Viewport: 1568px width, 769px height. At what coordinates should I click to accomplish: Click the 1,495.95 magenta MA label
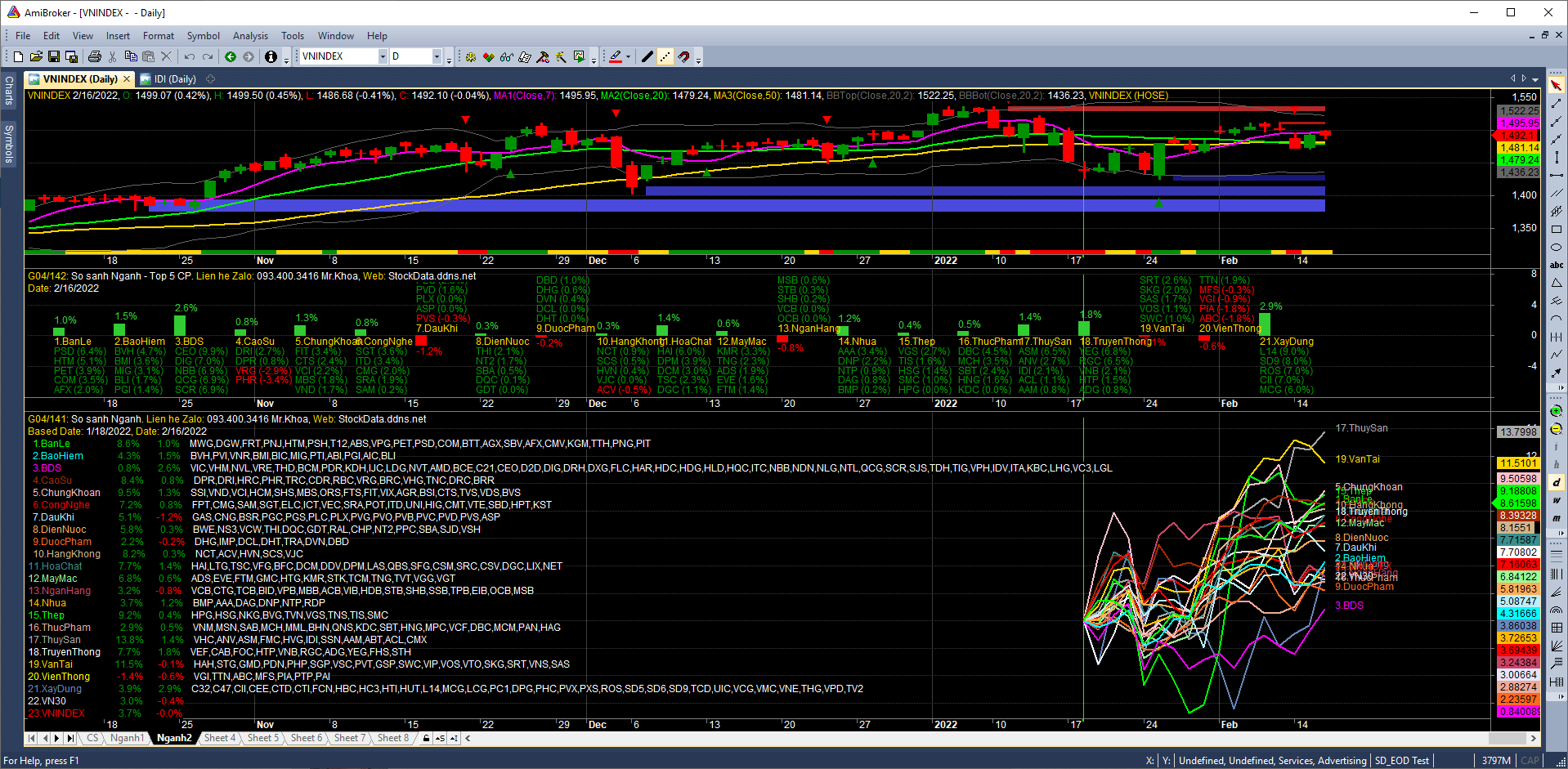pos(1518,123)
